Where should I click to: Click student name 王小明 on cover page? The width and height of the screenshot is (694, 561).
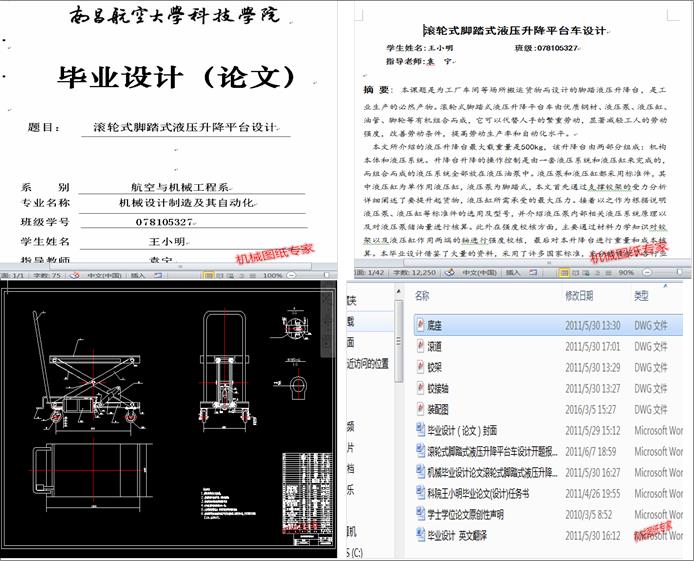[x=167, y=241]
